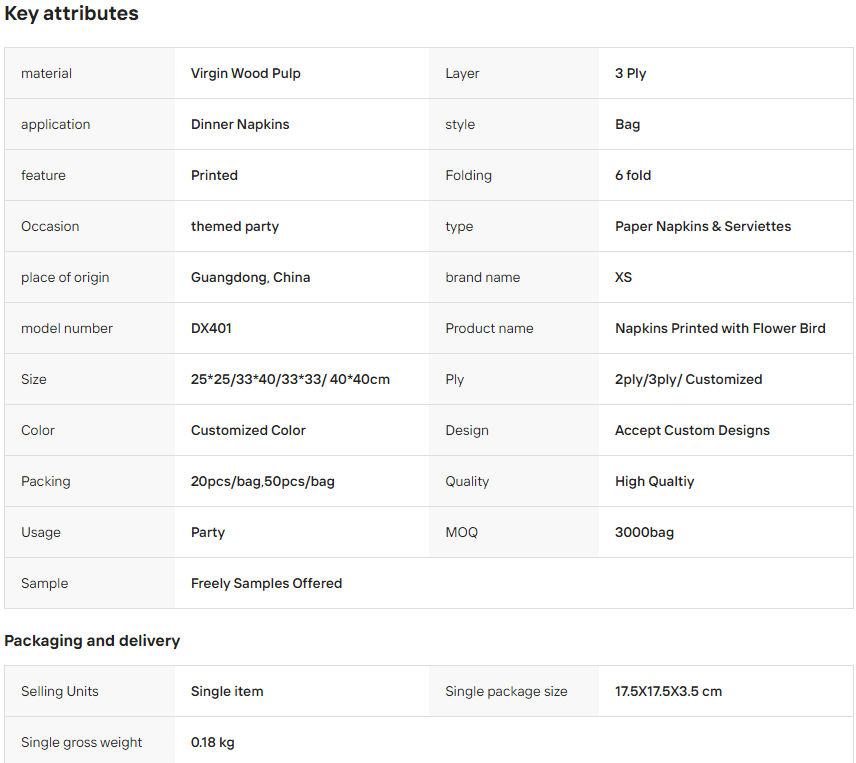This screenshot has height=763, width=856.
Task: Click the Customized Color value
Action: tap(248, 430)
